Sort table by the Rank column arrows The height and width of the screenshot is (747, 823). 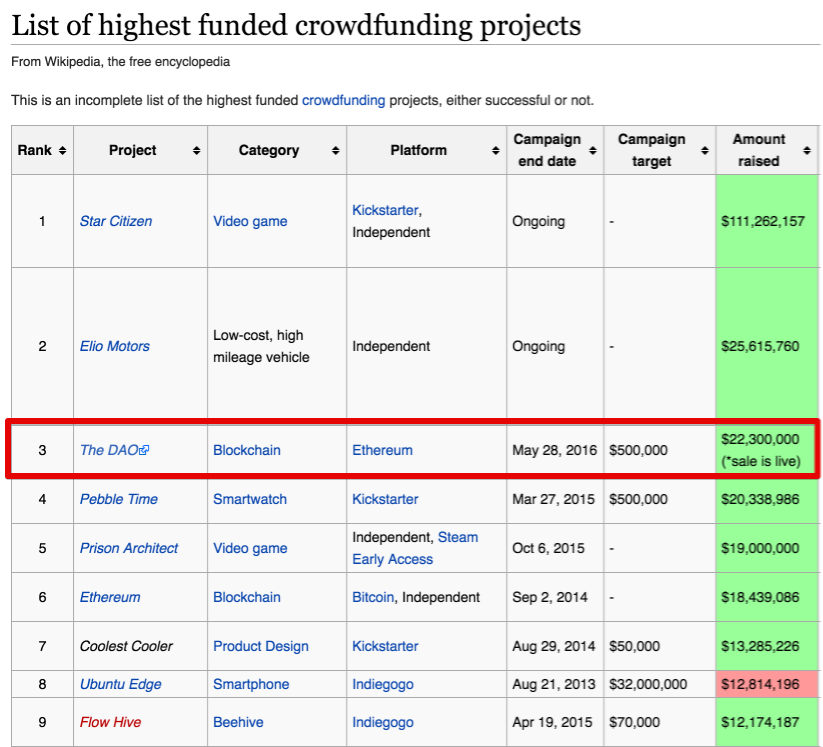click(62, 151)
